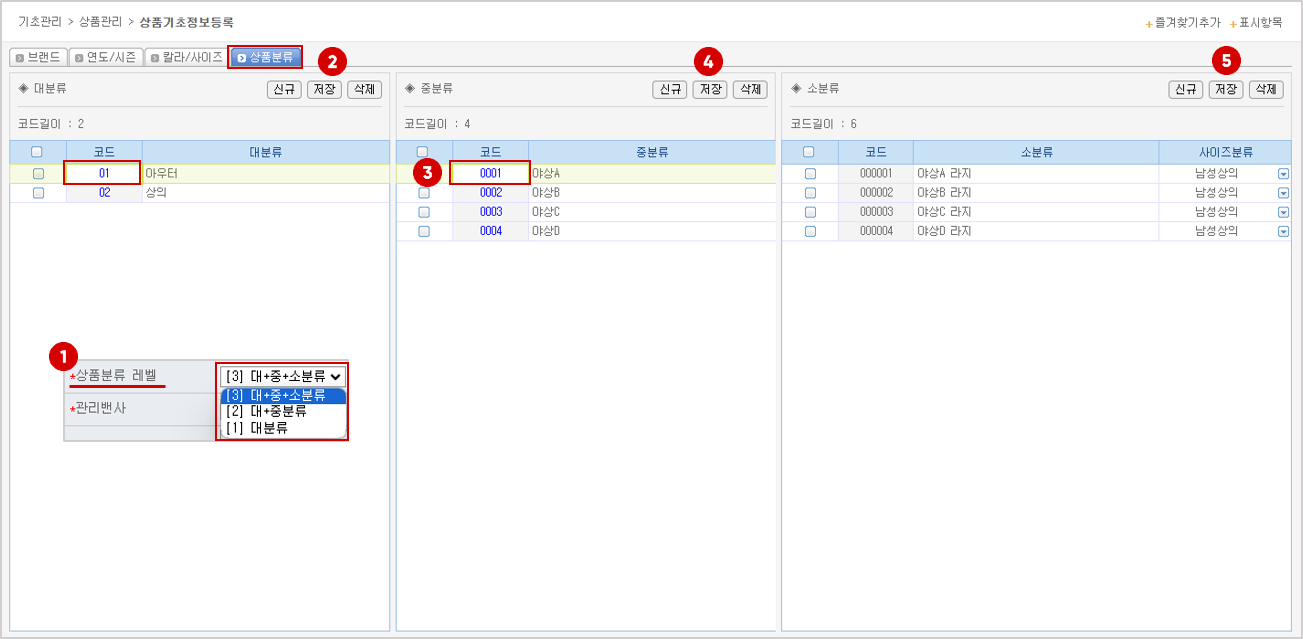Toggle the 대분류 header select-all checkbox

coord(37,152)
